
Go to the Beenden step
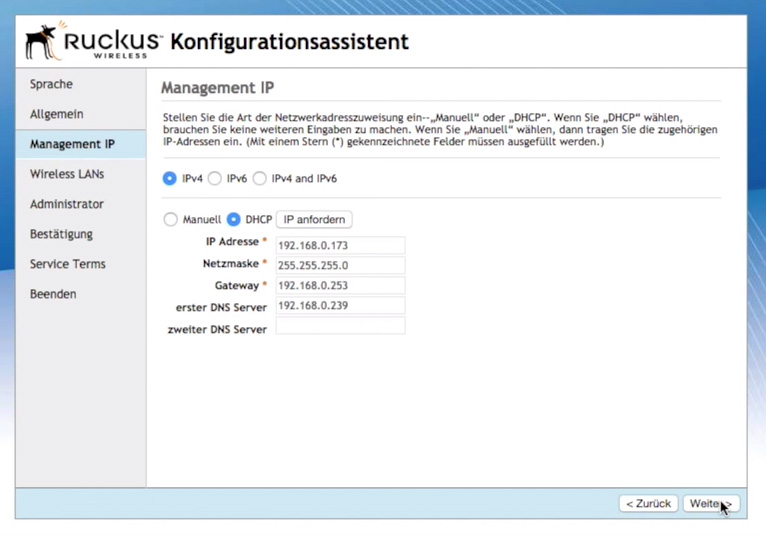click(x=53, y=294)
